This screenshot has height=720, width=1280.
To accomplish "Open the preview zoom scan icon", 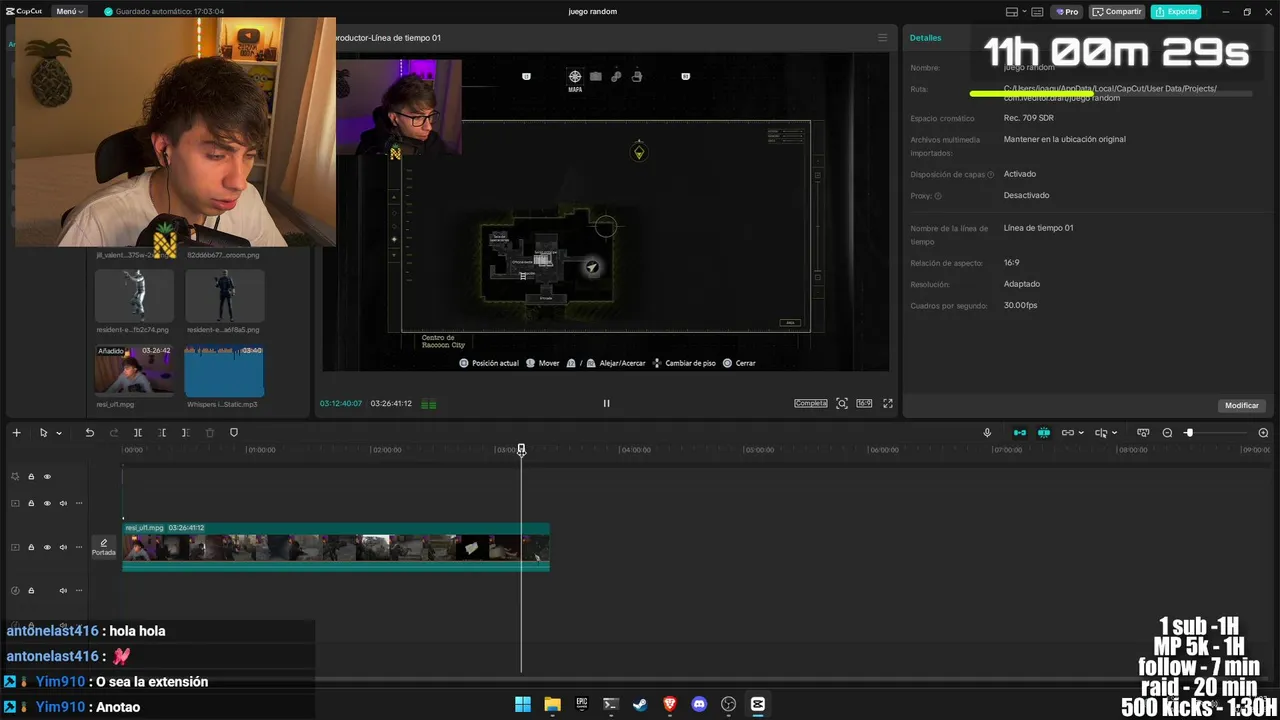I will 842,403.
